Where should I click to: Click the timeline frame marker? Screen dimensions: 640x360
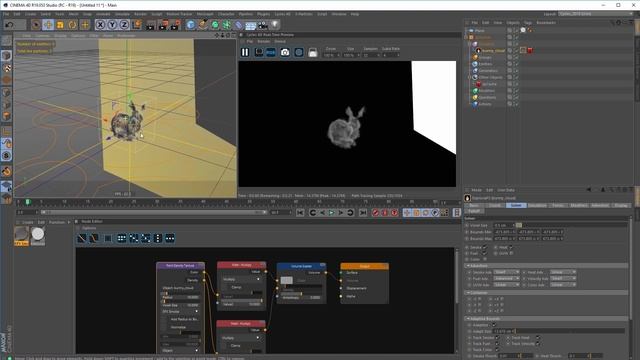tap(28, 202)
